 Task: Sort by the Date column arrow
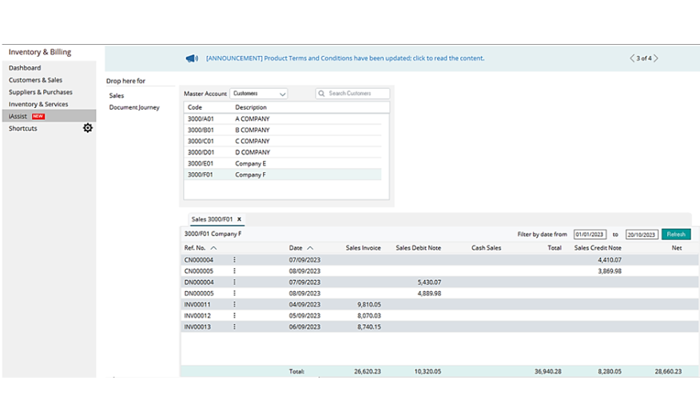coord(310,247)
